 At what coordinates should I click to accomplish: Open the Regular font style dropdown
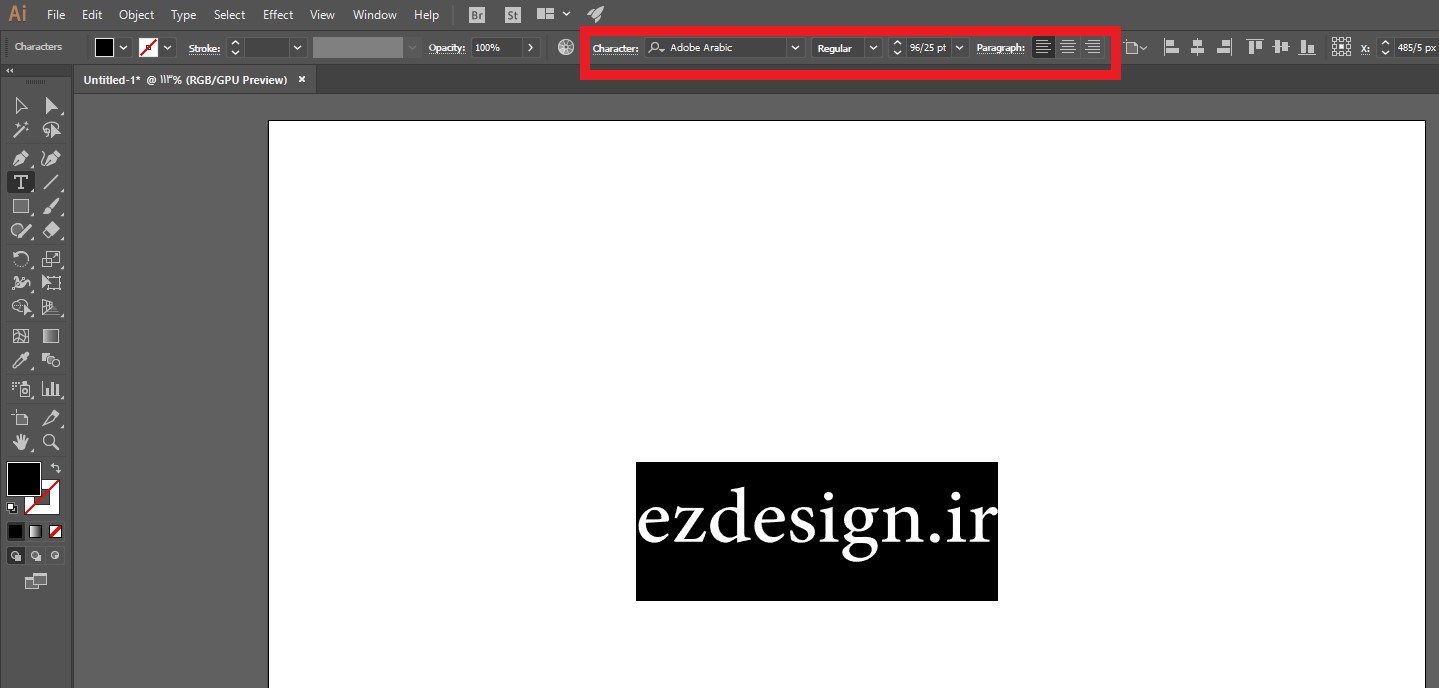tap(873, 47)
